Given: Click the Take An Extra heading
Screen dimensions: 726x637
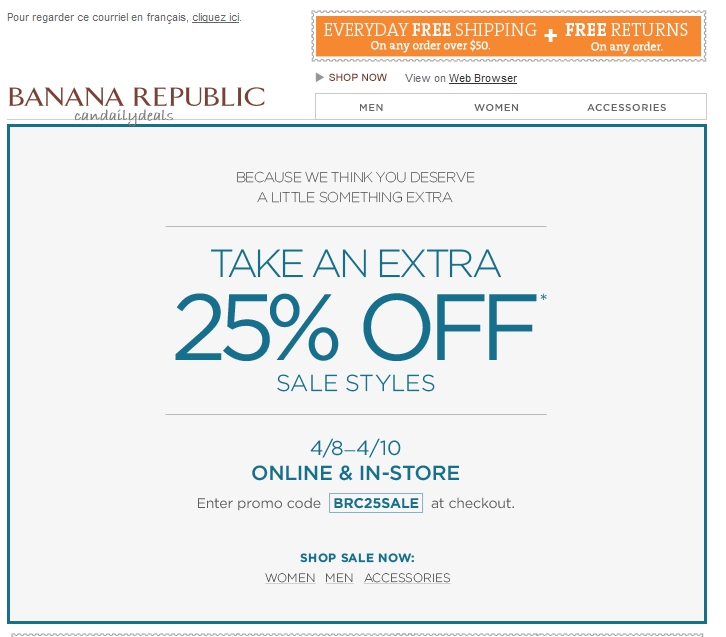Looking at the screenshot, I should 356,263.
